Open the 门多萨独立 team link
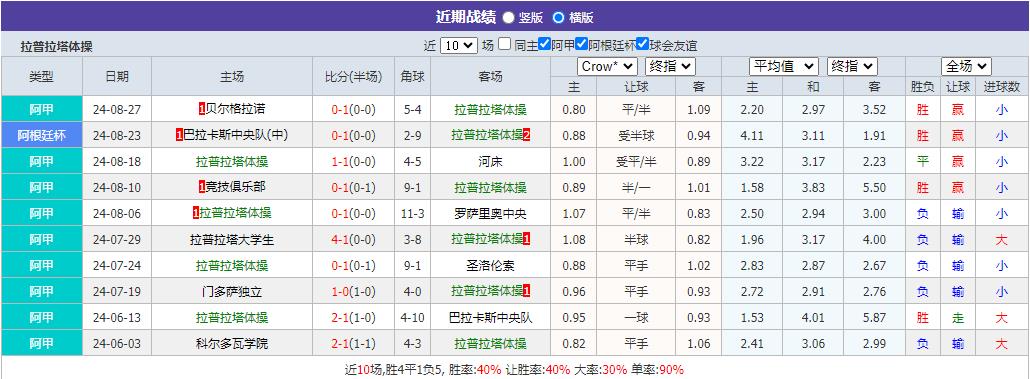The width and height of the screenshot is (1030, 379). pos(232,292)
